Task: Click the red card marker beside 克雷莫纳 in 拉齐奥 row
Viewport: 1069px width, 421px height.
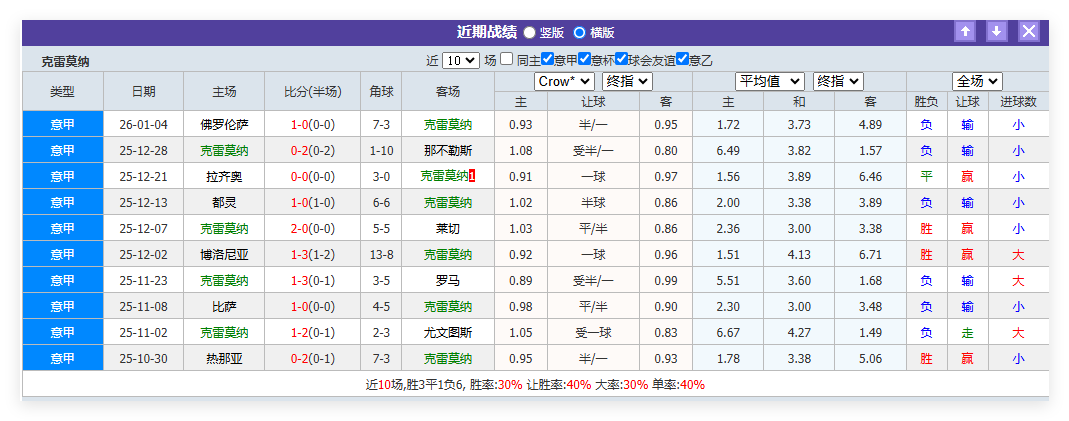Action: [x=472, y=176]
